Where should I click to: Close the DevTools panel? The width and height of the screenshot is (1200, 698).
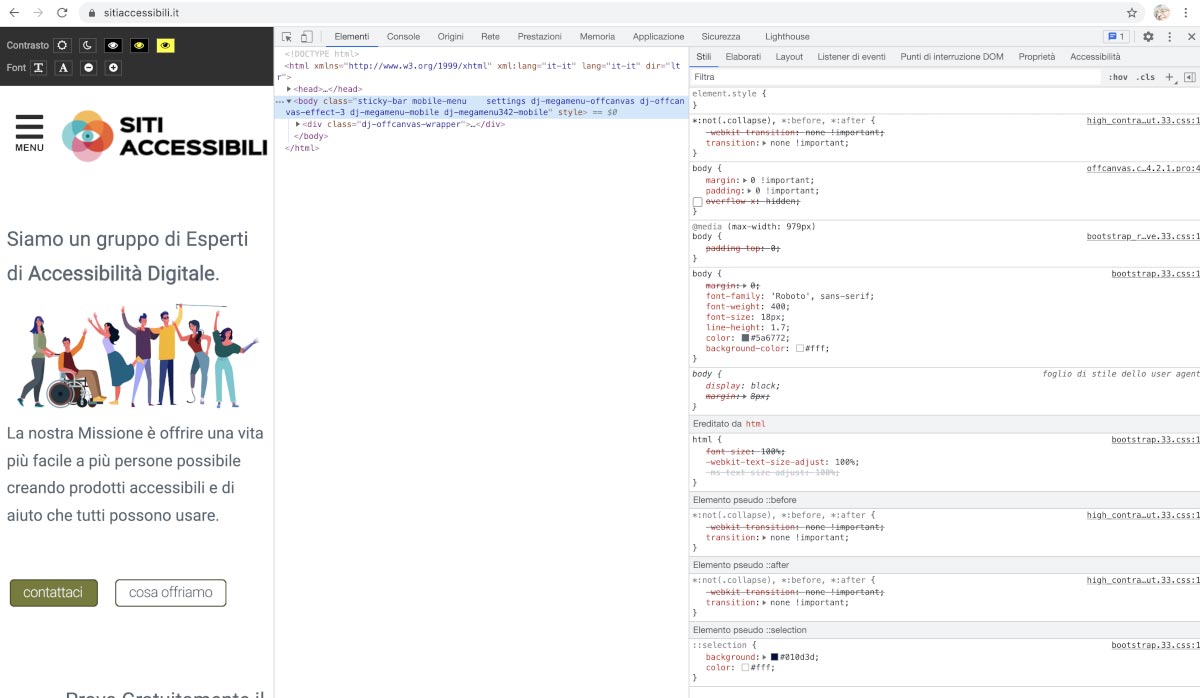click(1190, 37)
